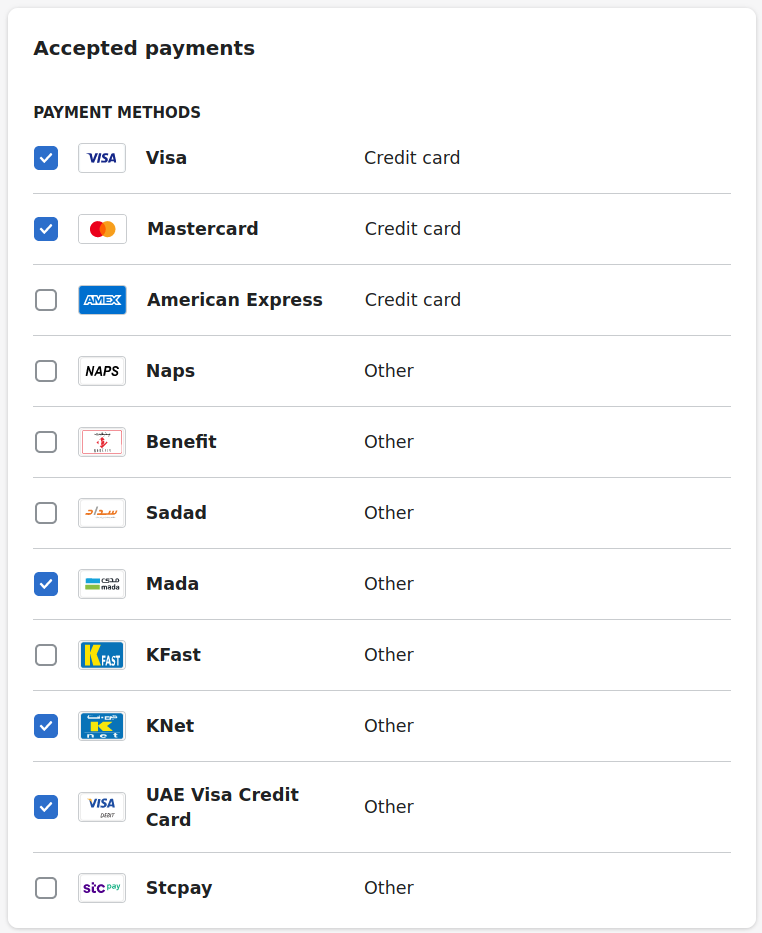762x933 pixels.
Task: Click the NAPS logo icon
Action: click(102, 371)
